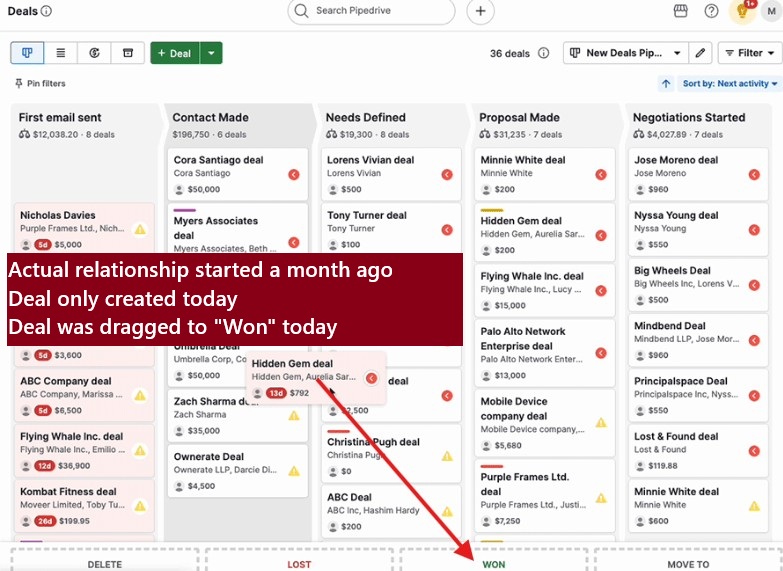Viewport: 783px width, 571px height.
Task: Click overdue icon on Cora Santiago deal
Action: [x=294, y=174]
